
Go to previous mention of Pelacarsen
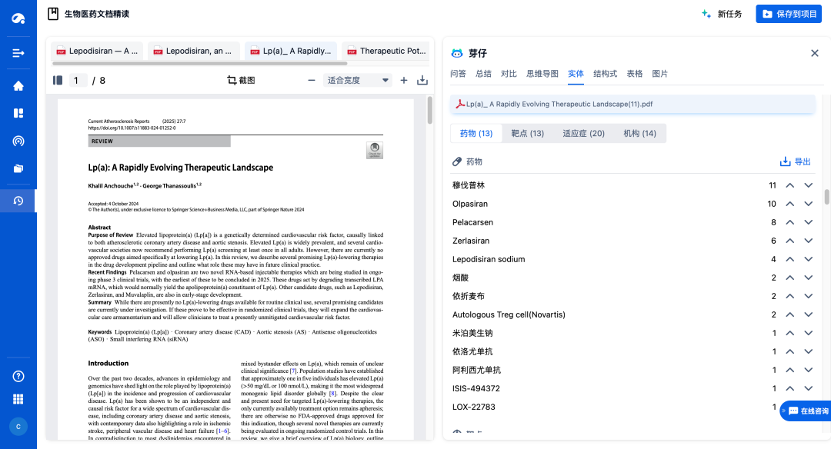790,221
